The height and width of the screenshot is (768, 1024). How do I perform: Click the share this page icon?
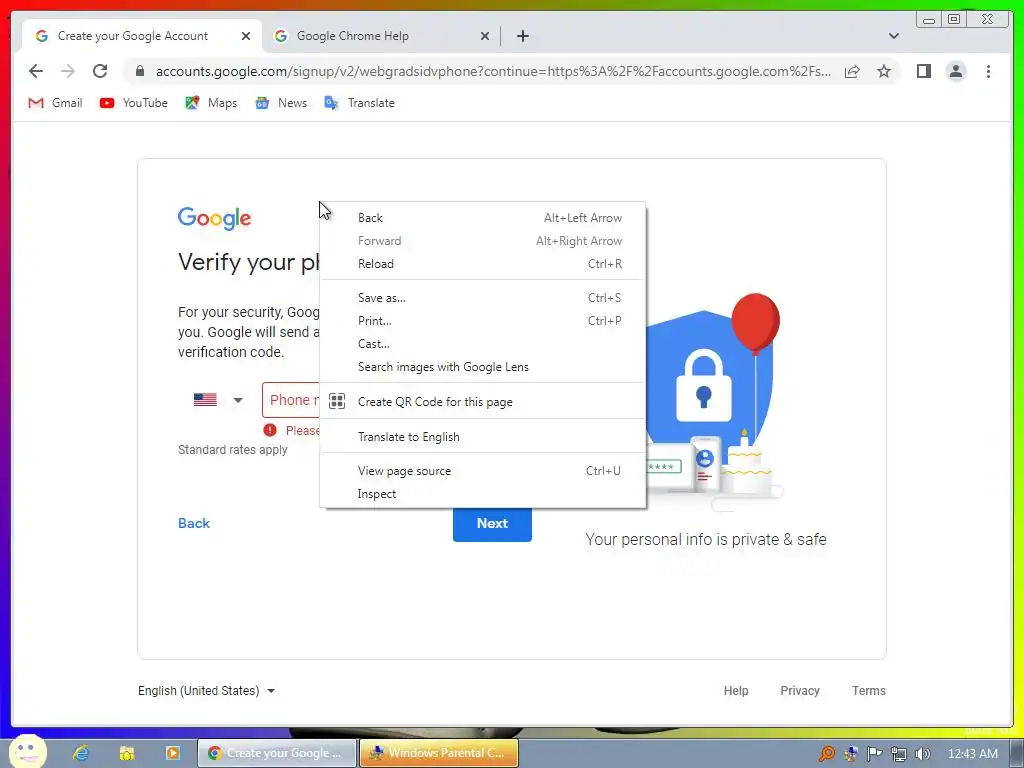pyautogui.click(x=852, y=71)
